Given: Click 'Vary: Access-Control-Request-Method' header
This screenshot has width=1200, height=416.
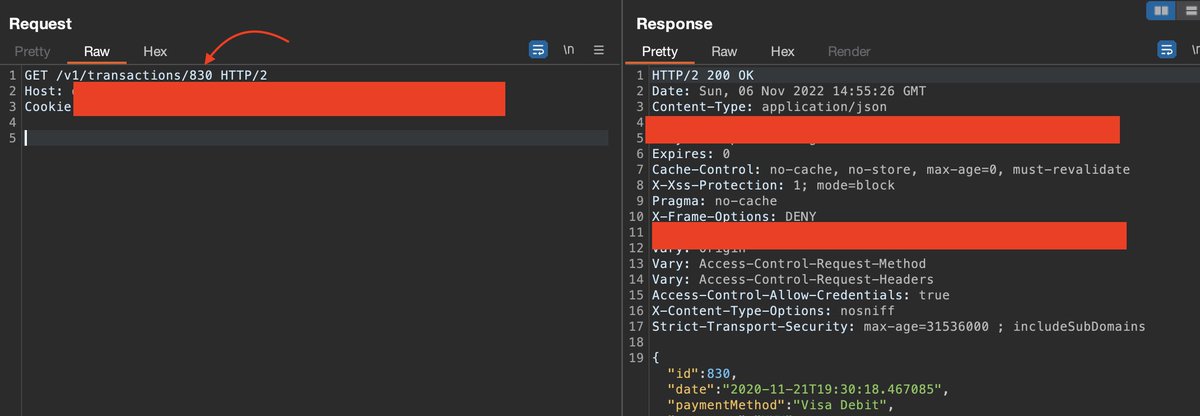Looking at the screenshot, I should coord(789,263).
